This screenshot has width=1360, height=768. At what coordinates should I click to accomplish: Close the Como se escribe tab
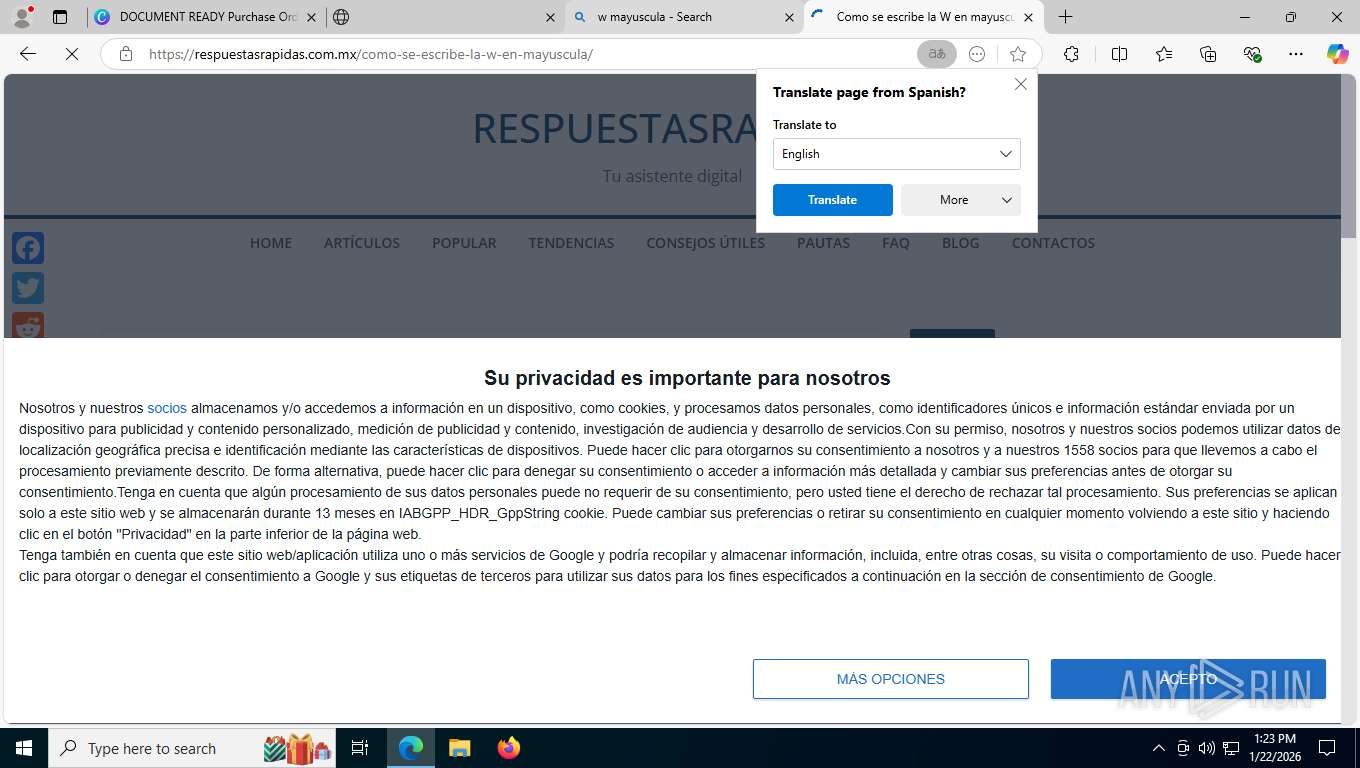[1028, 17]
